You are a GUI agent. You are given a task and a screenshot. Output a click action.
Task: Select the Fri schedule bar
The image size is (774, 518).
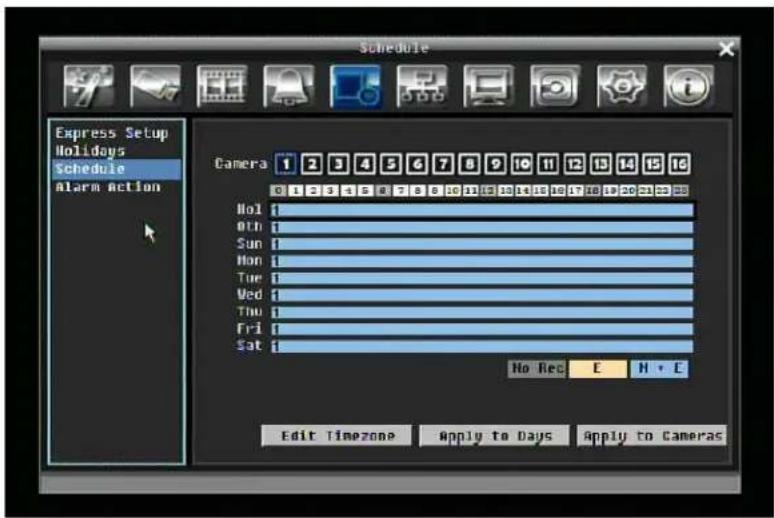point(482,329)
